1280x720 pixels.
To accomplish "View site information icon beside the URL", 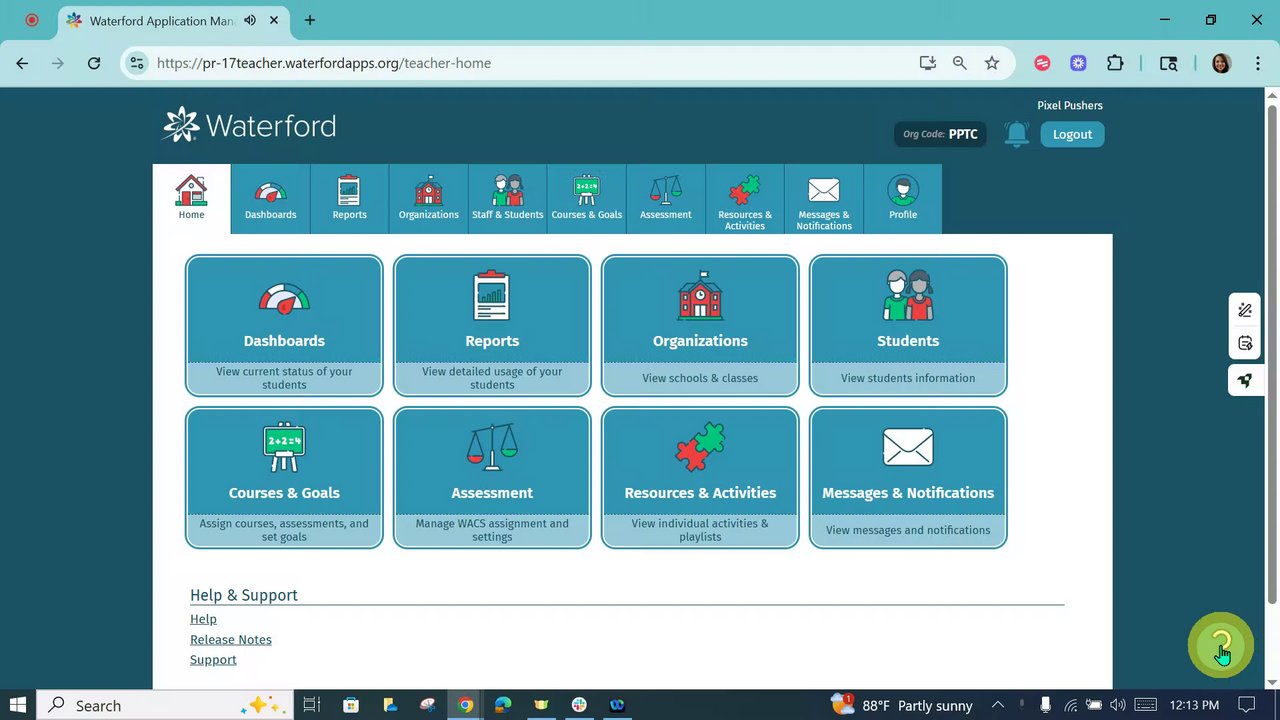I will tap(138, 63).
